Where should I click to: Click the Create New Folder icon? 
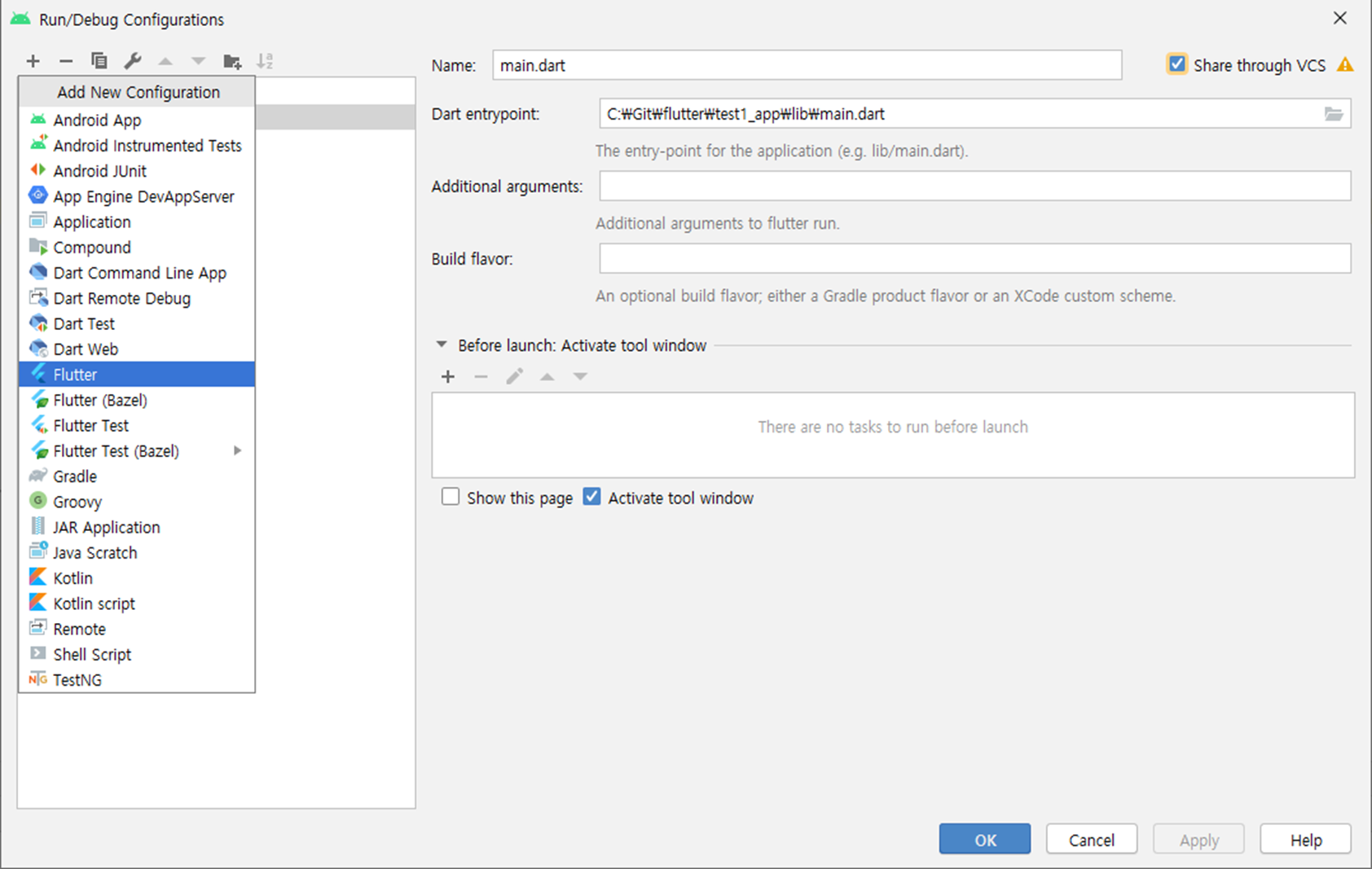click(232, 61)
